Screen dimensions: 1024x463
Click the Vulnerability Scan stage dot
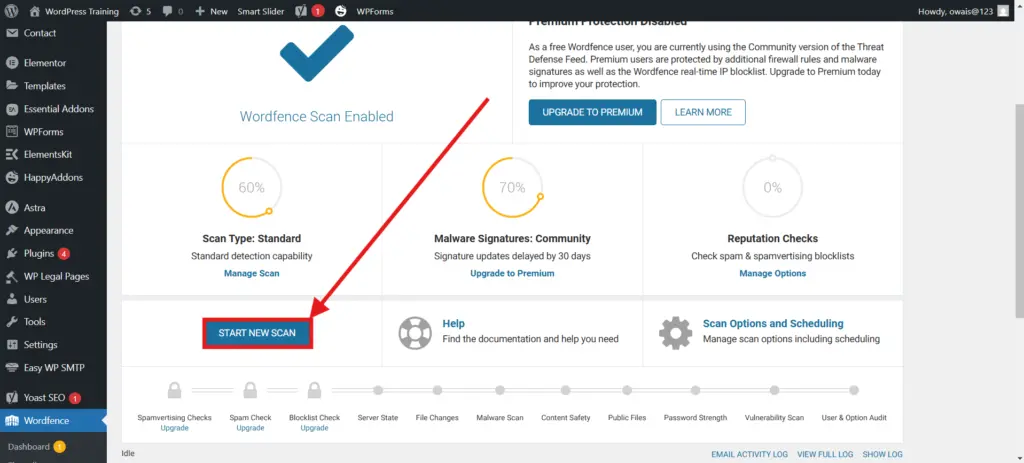tap(774, 391)
